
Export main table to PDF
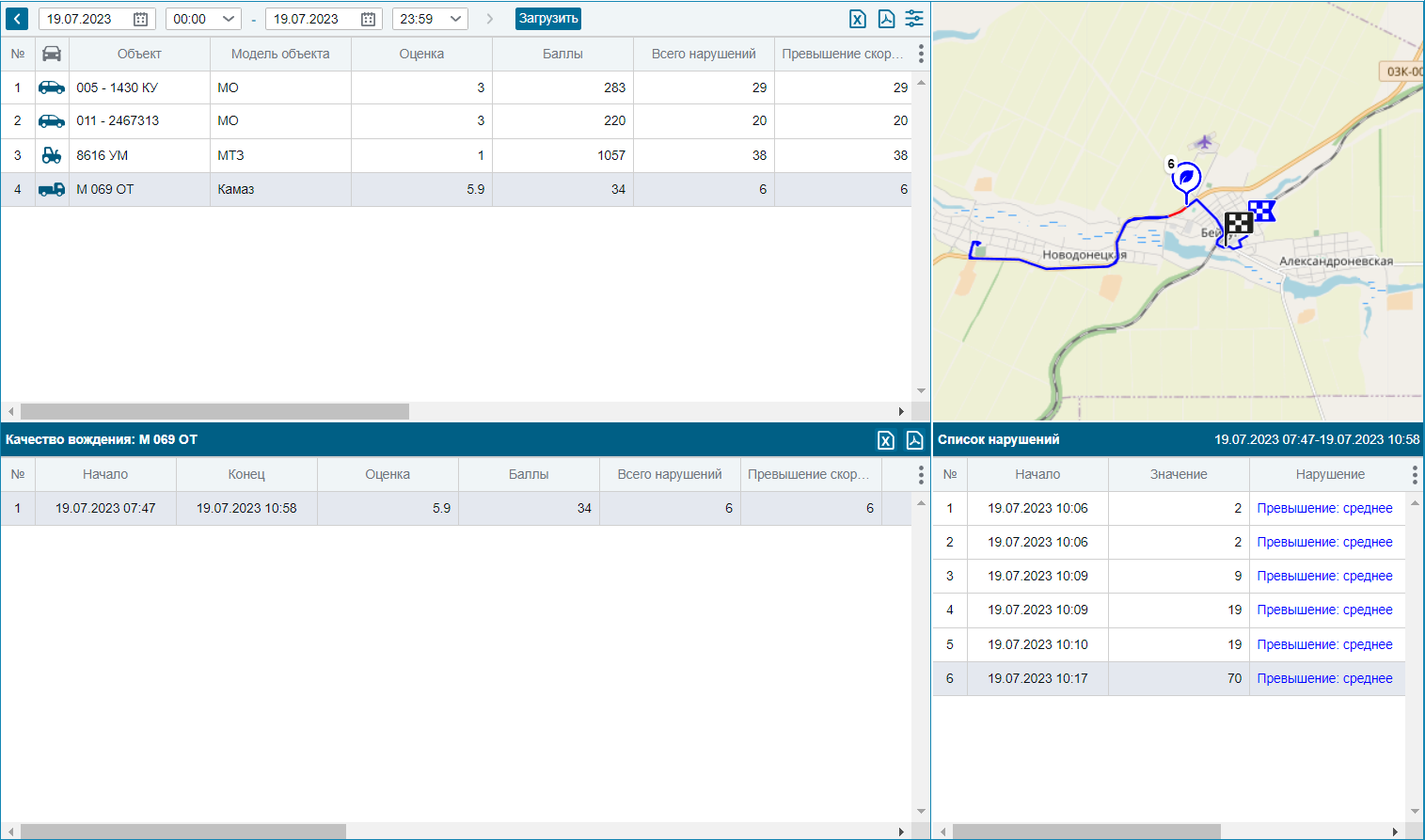(x=886, y=19)
